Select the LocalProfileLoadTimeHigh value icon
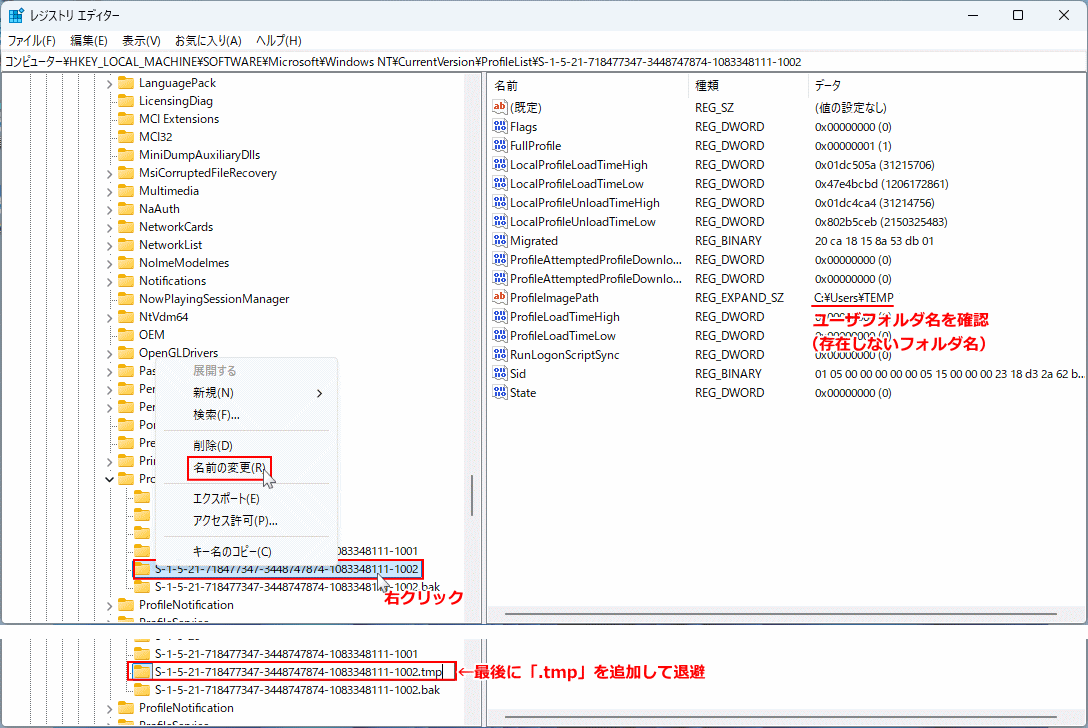 pyautogui.click(x=500, y=164)
